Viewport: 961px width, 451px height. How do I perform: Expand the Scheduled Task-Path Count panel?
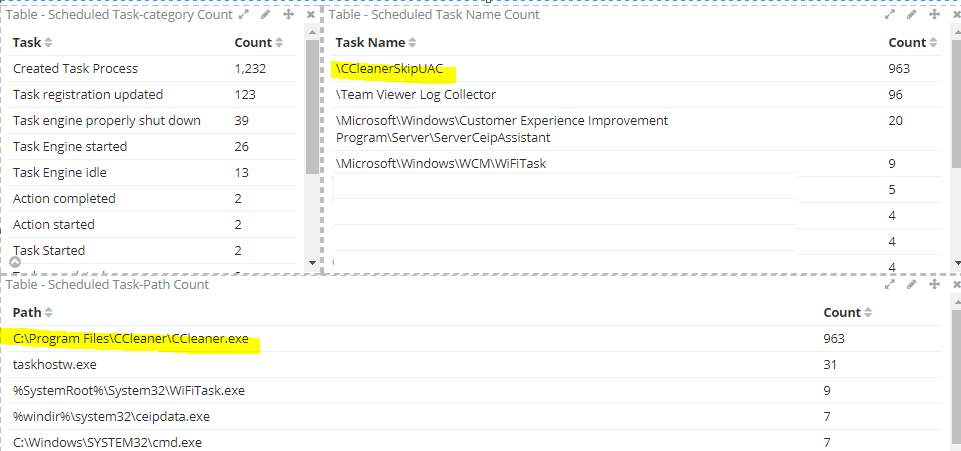click(x=889, y=284)
